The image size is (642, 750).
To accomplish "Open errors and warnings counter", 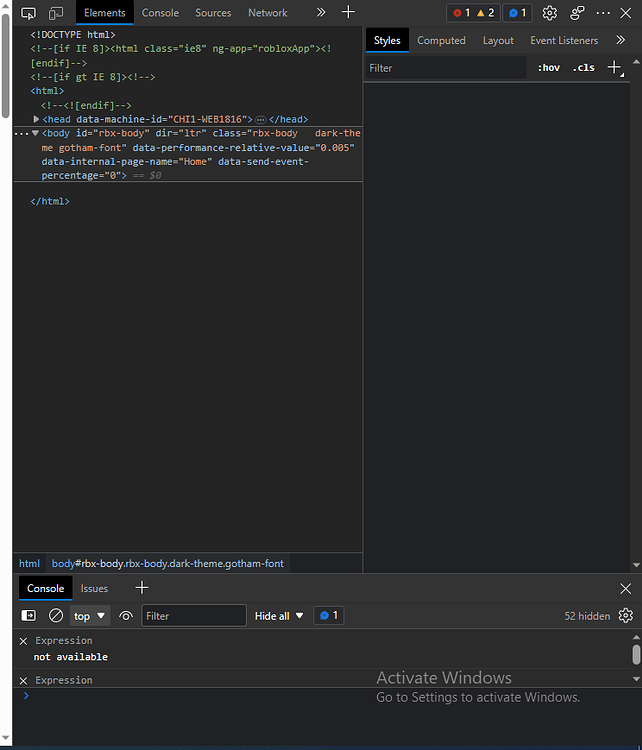I will [x=473, y=13].
